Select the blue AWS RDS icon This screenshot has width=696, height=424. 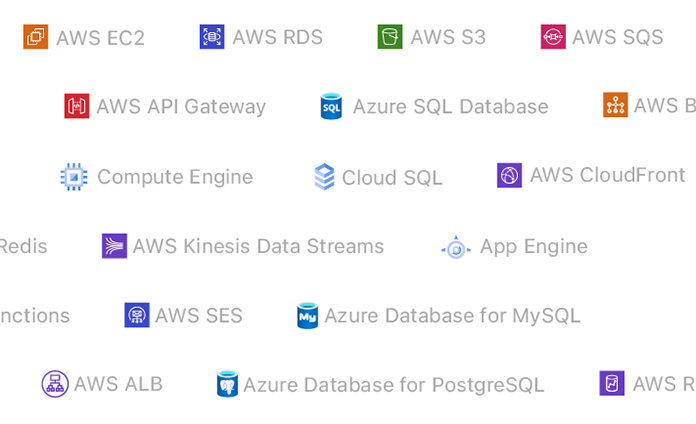pyautogui.click(x=212, y=37)
